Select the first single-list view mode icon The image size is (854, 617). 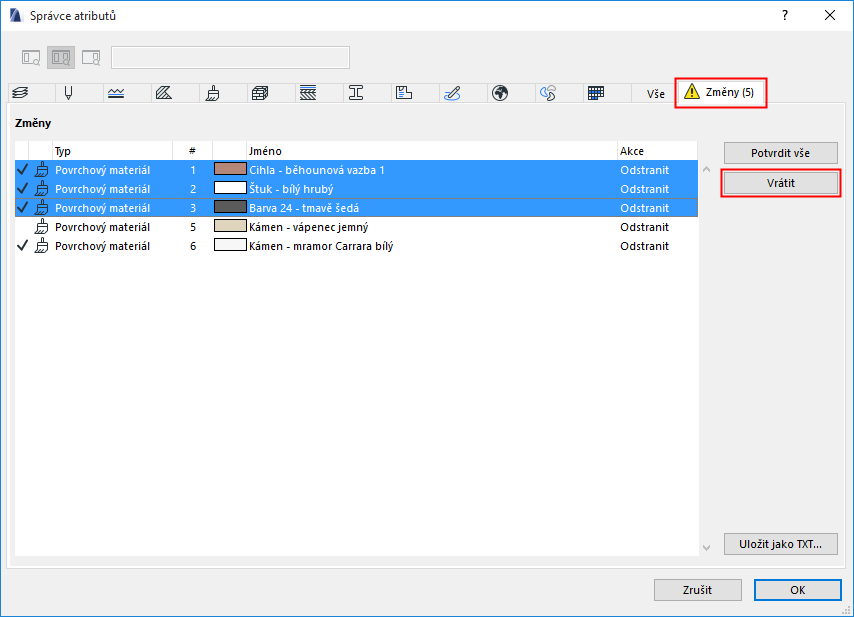31,57
